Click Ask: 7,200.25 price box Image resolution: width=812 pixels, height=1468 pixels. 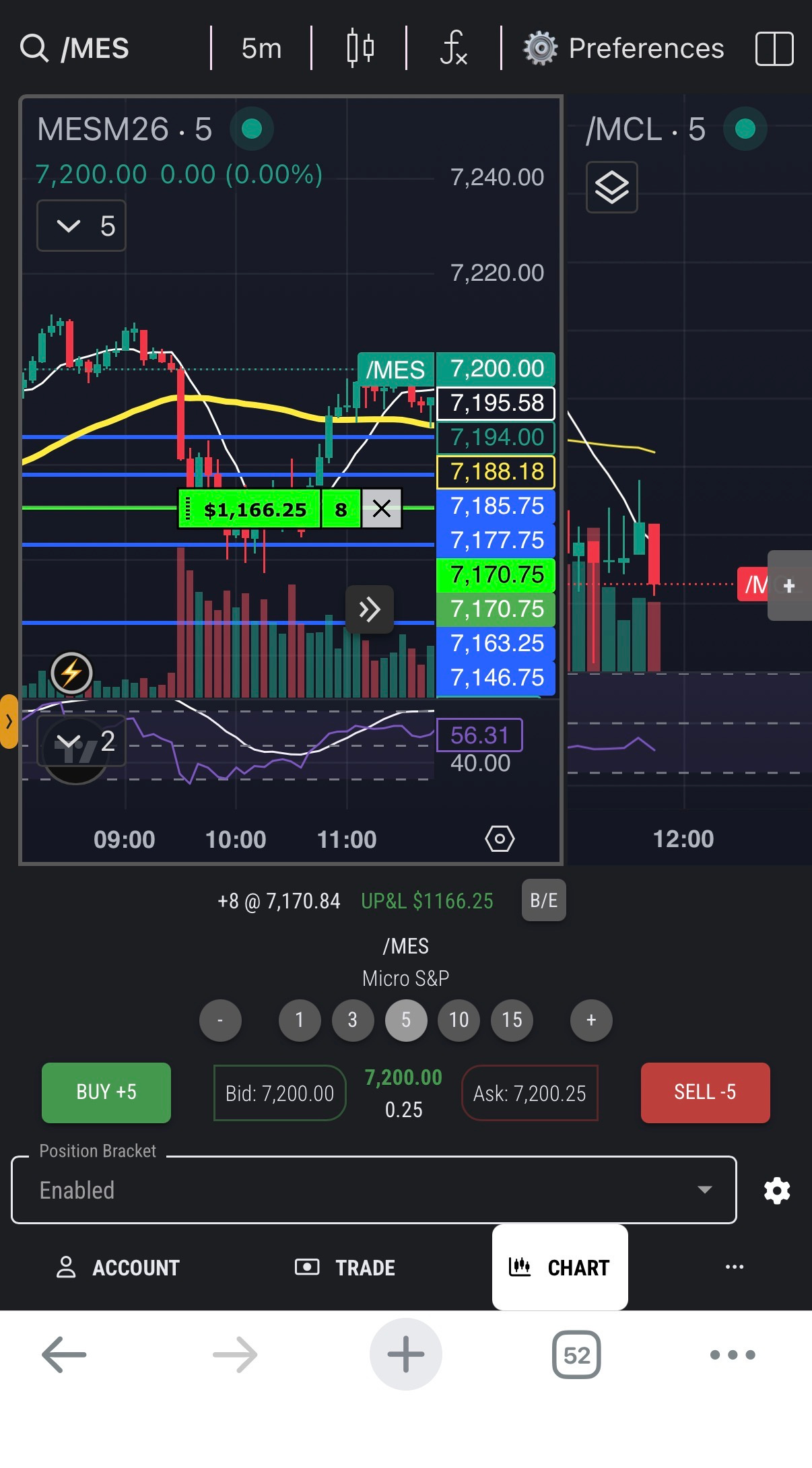(530, 1093)
